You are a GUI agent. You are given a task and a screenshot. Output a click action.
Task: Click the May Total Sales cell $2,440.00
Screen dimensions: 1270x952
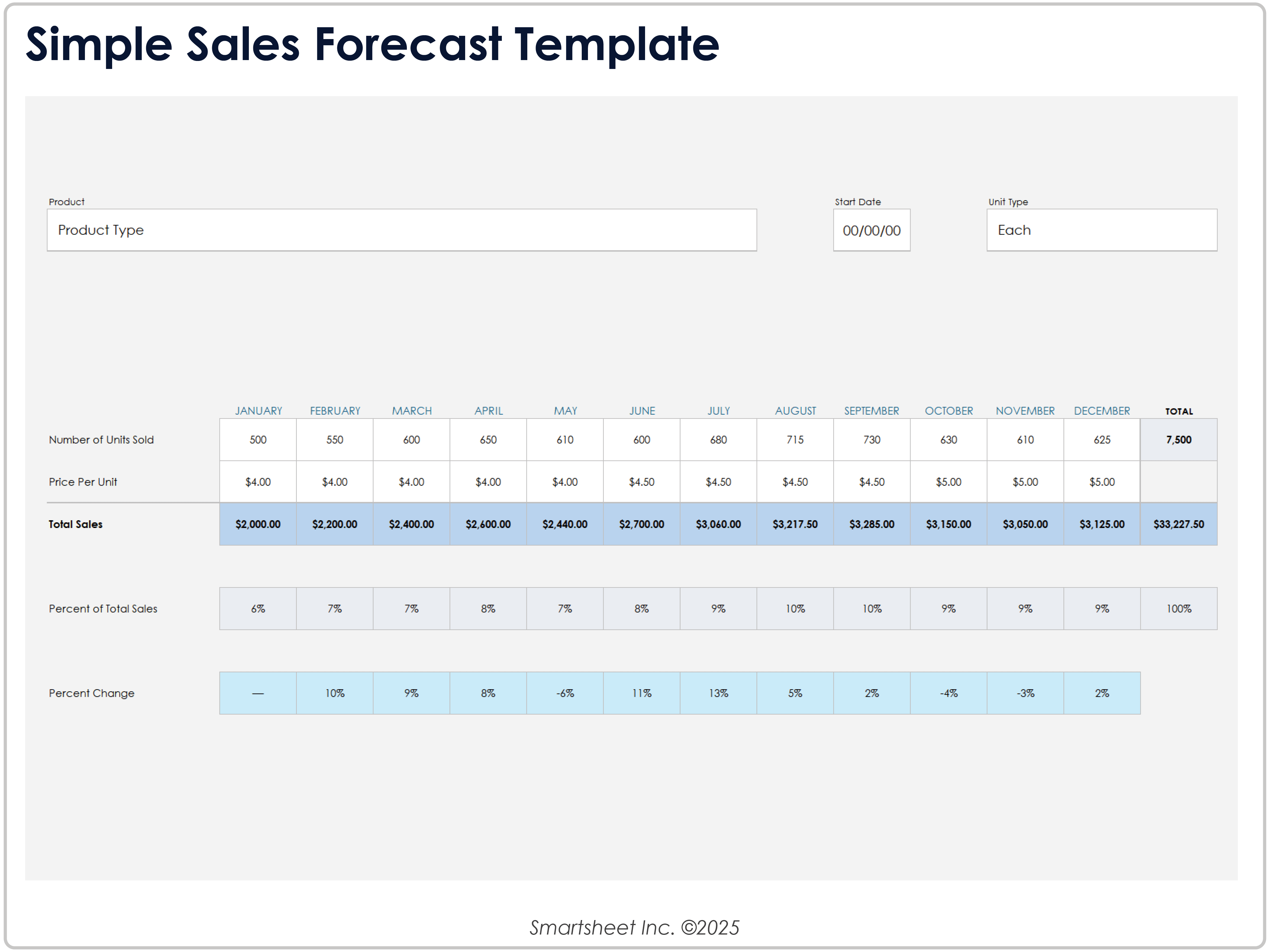(x=564, y=524)
